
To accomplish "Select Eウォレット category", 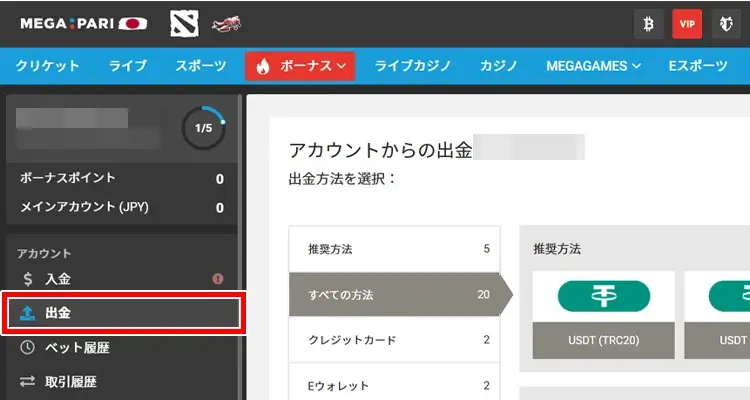I will tap(395, 383).
